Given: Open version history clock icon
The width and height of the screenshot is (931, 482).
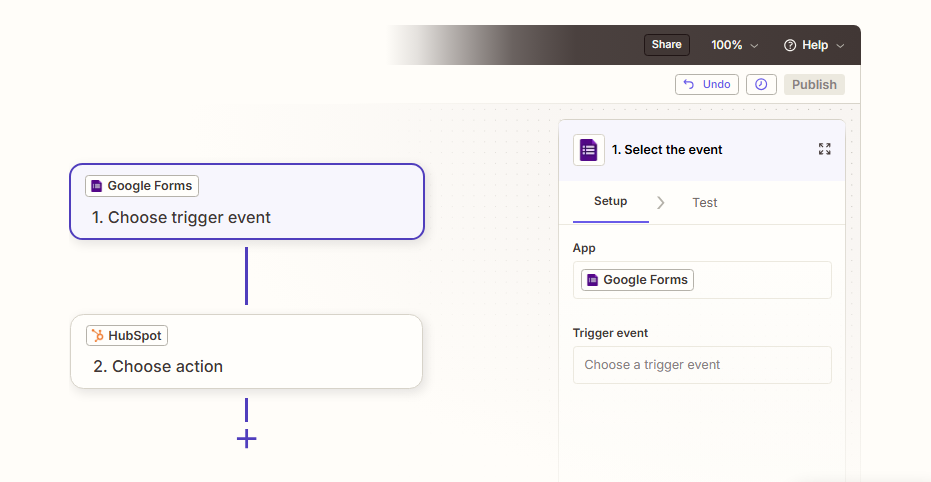Looking at the screenshot, I should 761,84.
